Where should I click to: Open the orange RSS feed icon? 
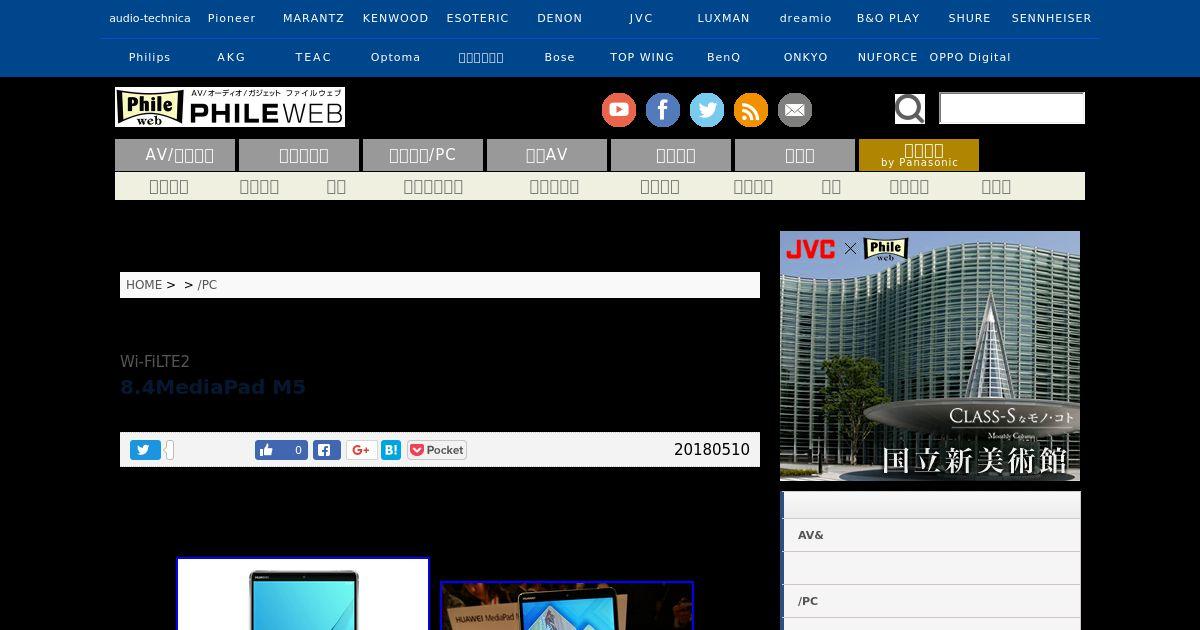751,110
